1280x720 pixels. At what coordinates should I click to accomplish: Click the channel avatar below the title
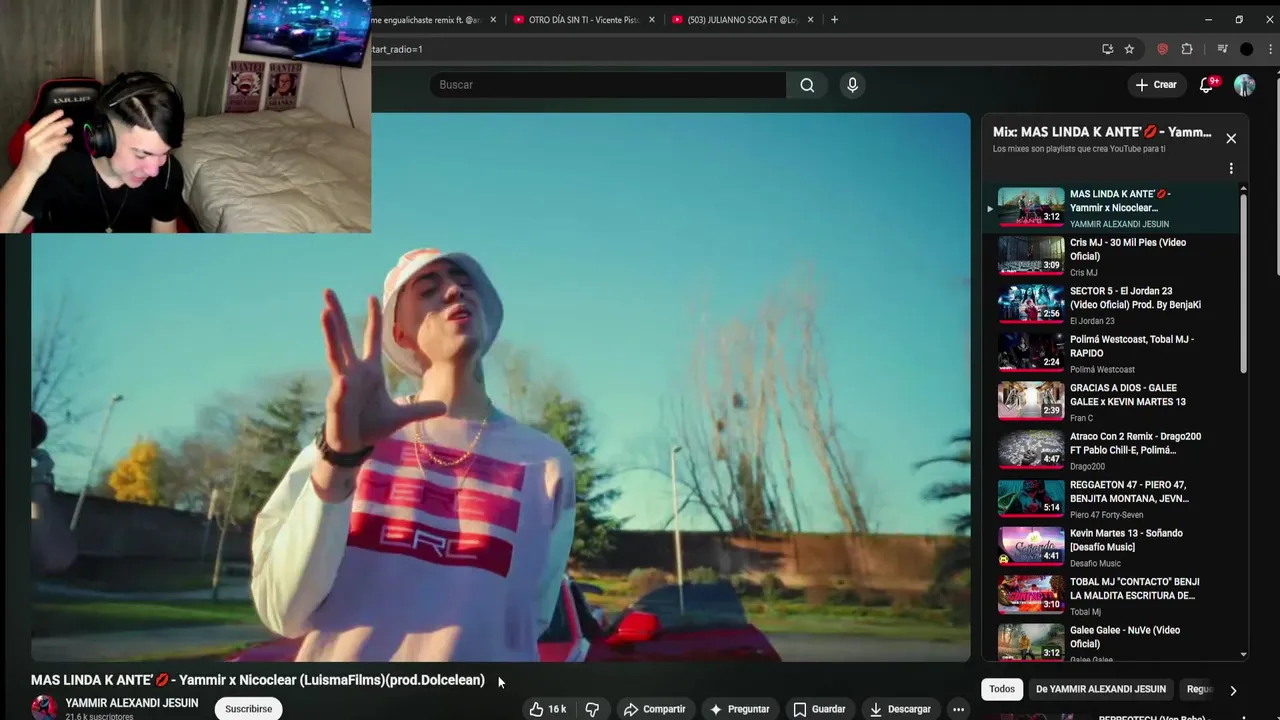point(44,708)
